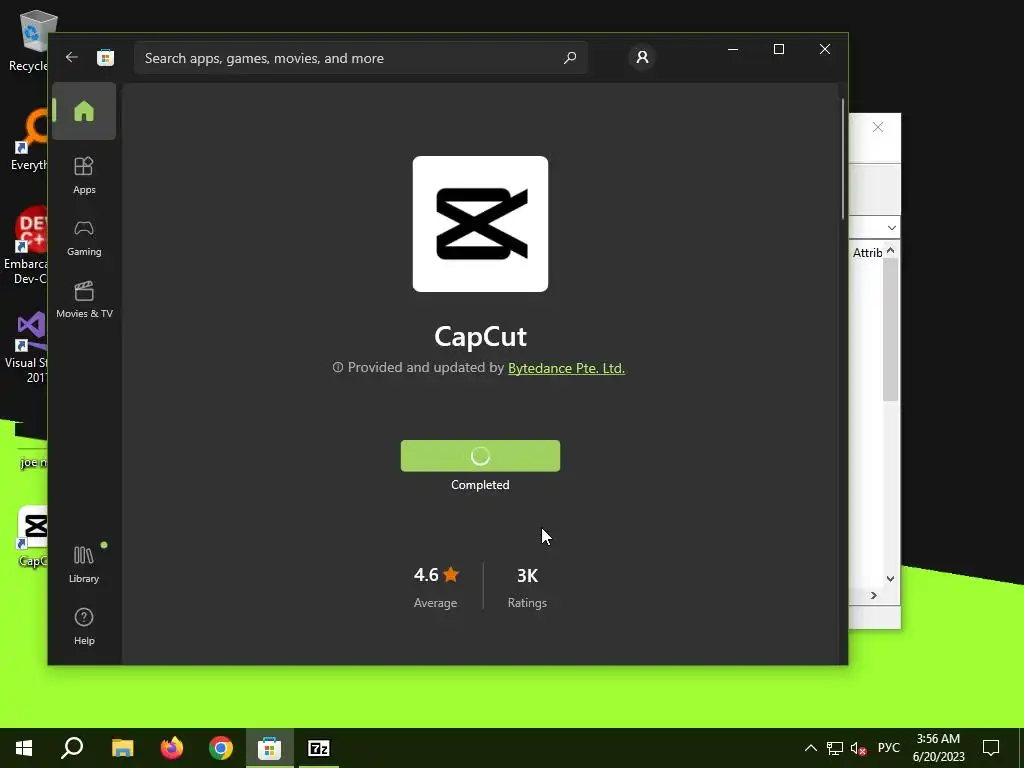This screenshot has height=768, width=1024.
Task: Select the Visual Studio desktop shortcut
Action: click(x=27, y=348)
